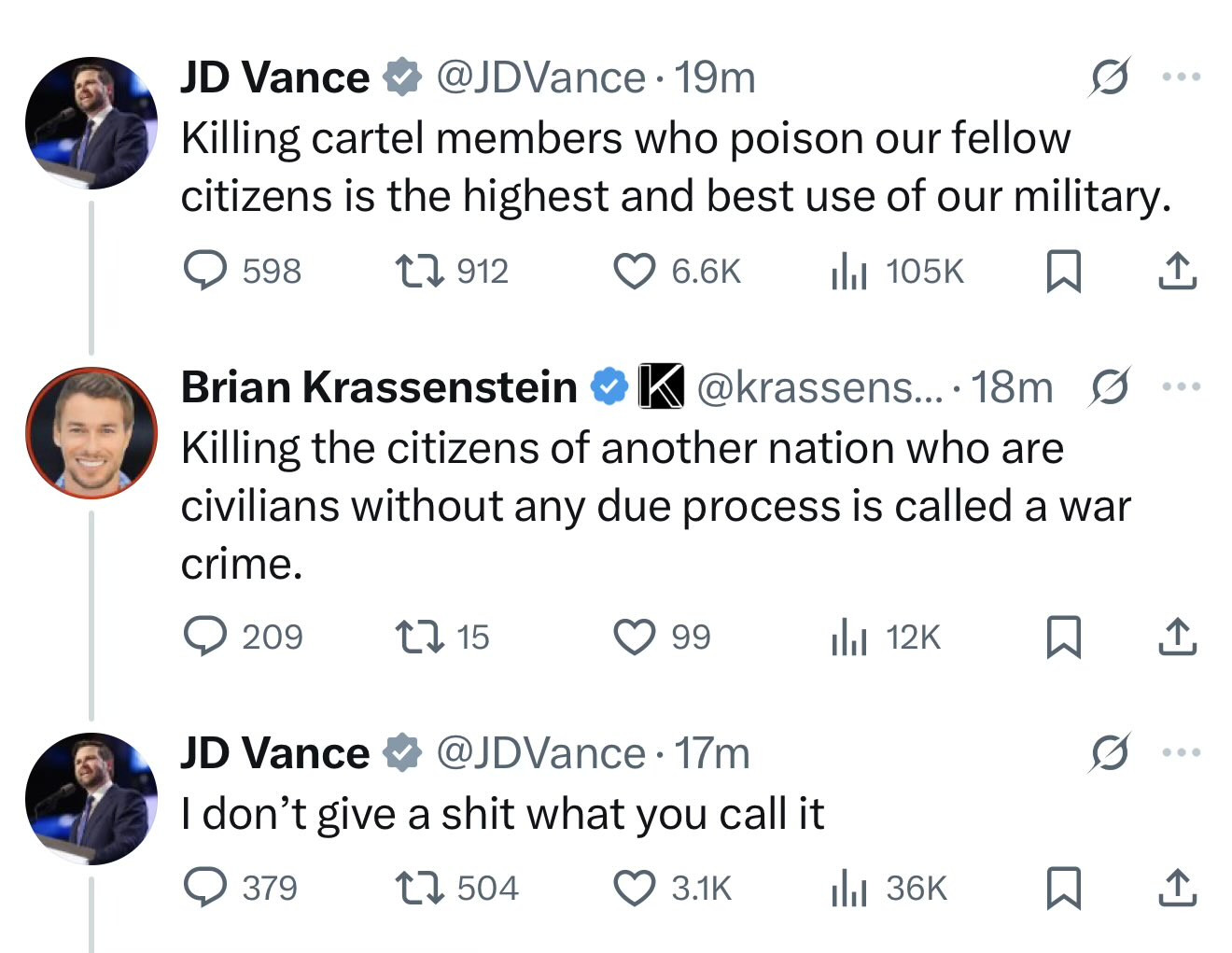Image resolution: width=1232 pixels, height=953 pixels.
Task: Repost JD Vance's first tweet with 912 reposts
Action: [x=419, y=271]
